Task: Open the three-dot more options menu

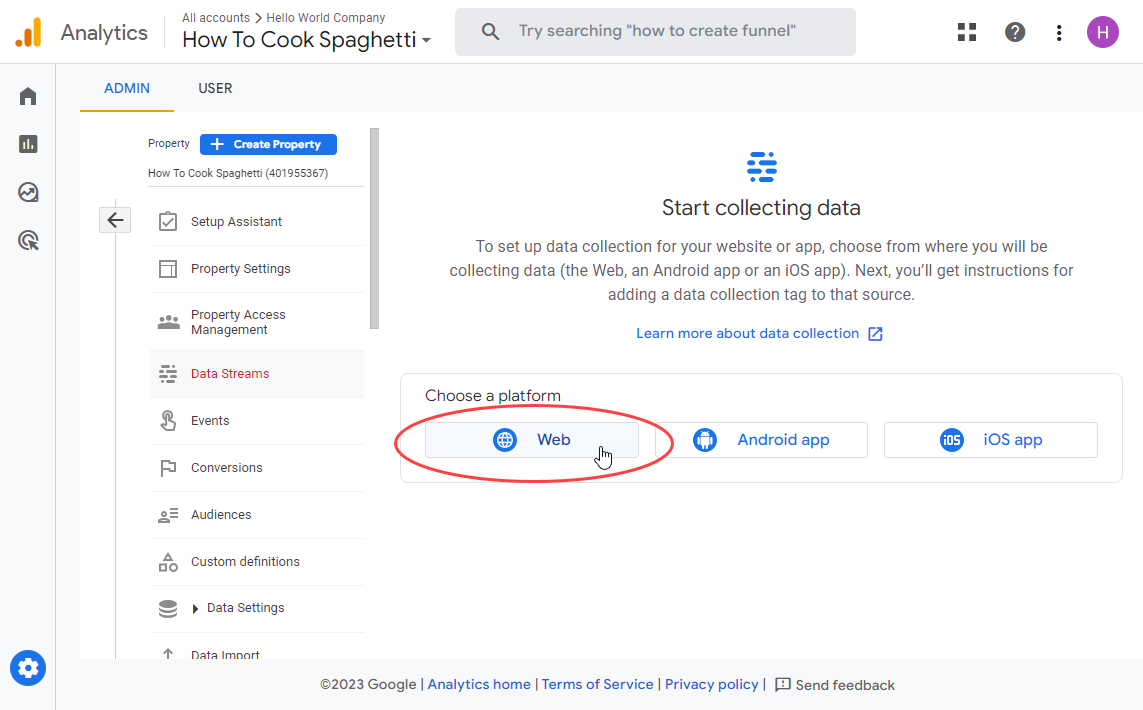Action: (x=1059, y=32)
